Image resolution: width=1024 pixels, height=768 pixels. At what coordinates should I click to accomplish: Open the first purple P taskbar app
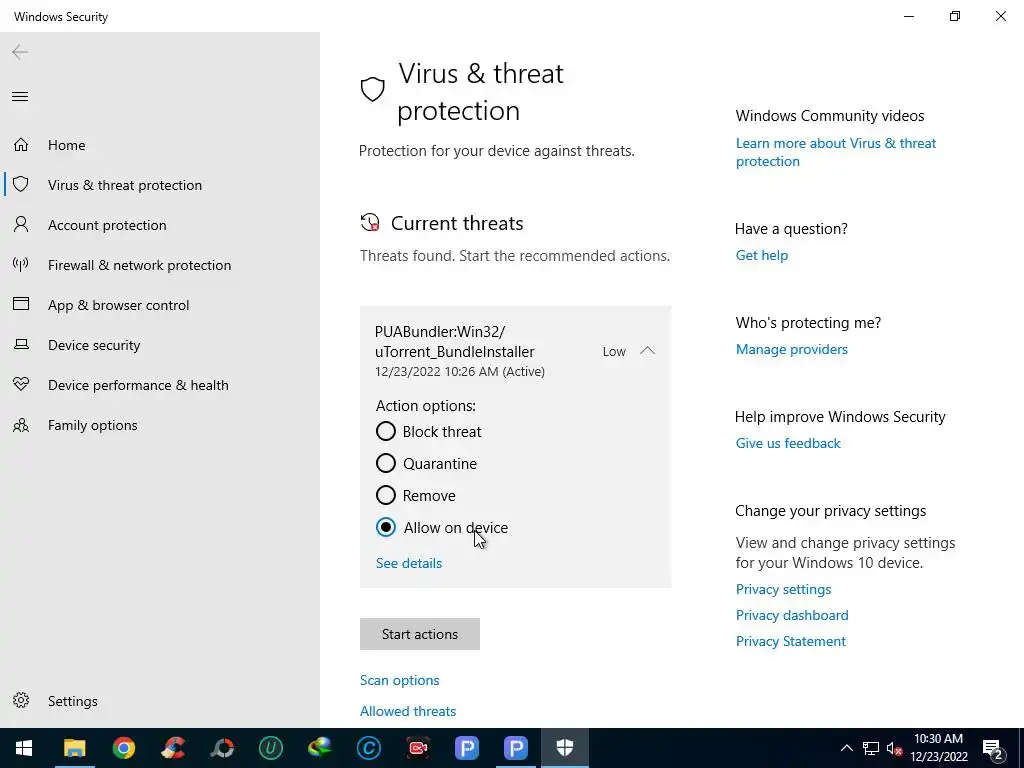coord(466,748)
